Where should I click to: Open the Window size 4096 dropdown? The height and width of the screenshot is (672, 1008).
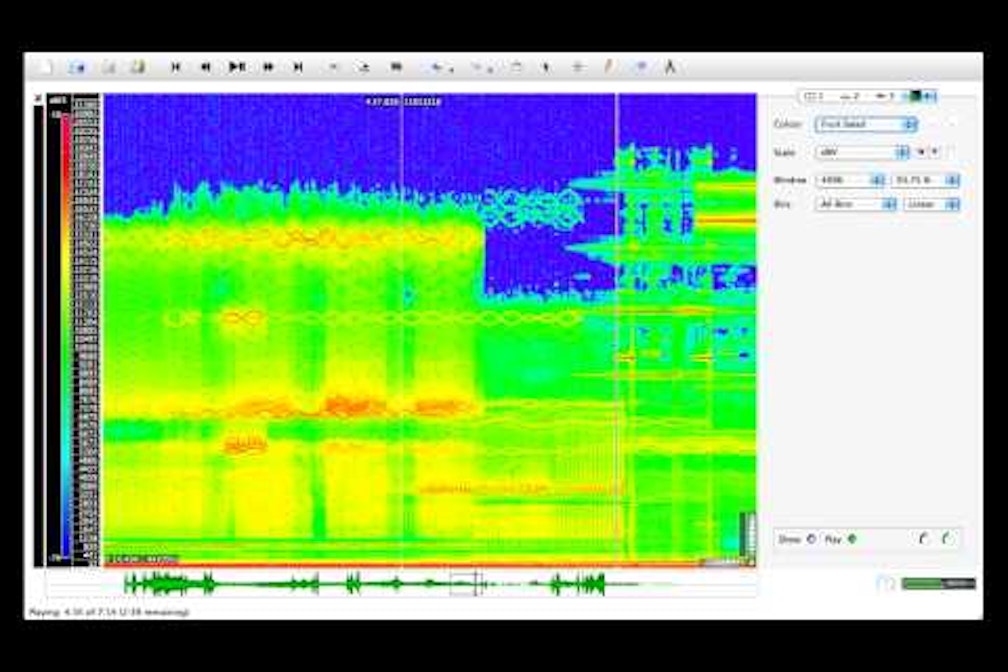coord(850,180)
